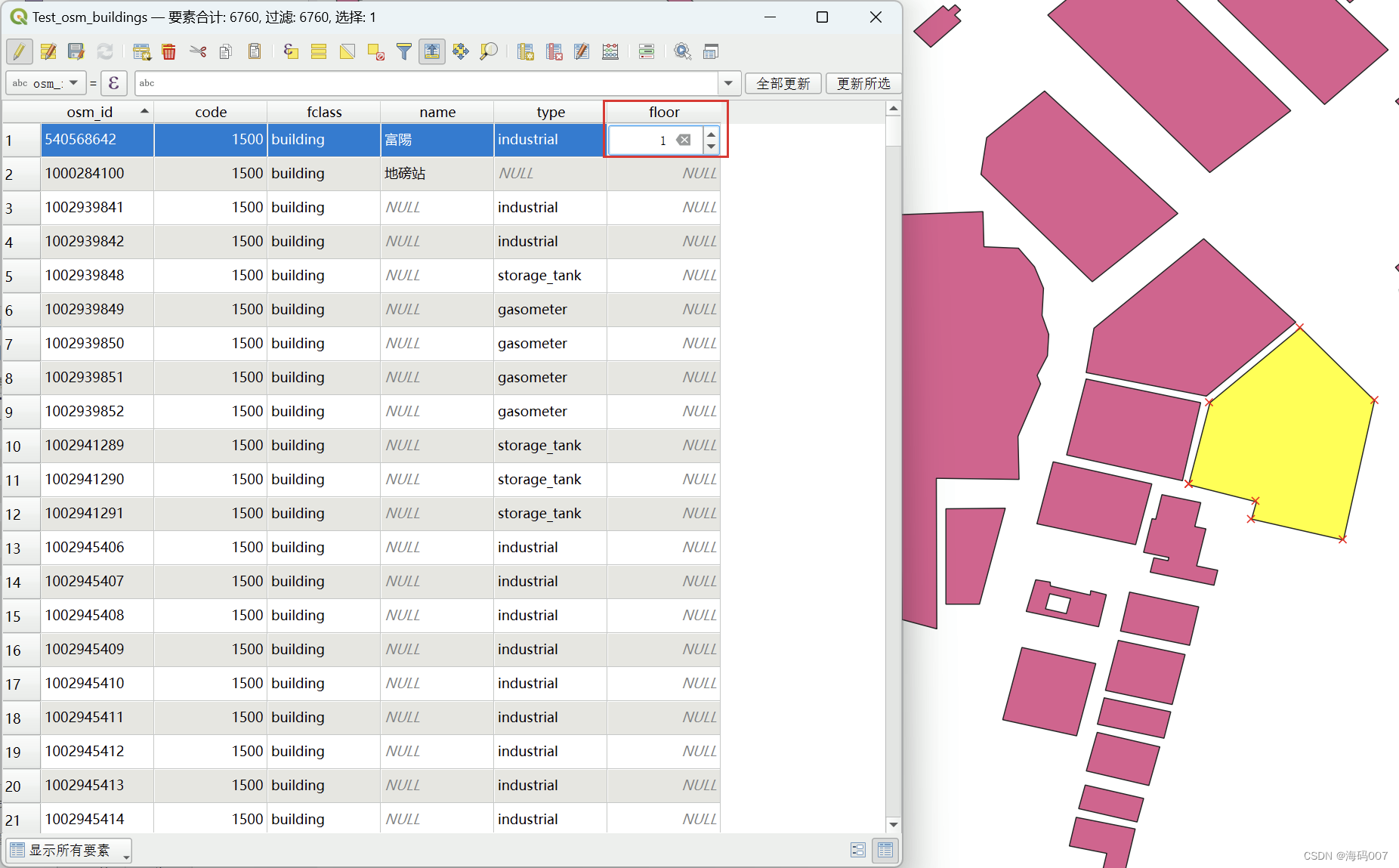Screen dimensions: 1399x868
Task: Expand the expression history dropdown arrow
Action: pyautogui.click(x=728, y=83)
